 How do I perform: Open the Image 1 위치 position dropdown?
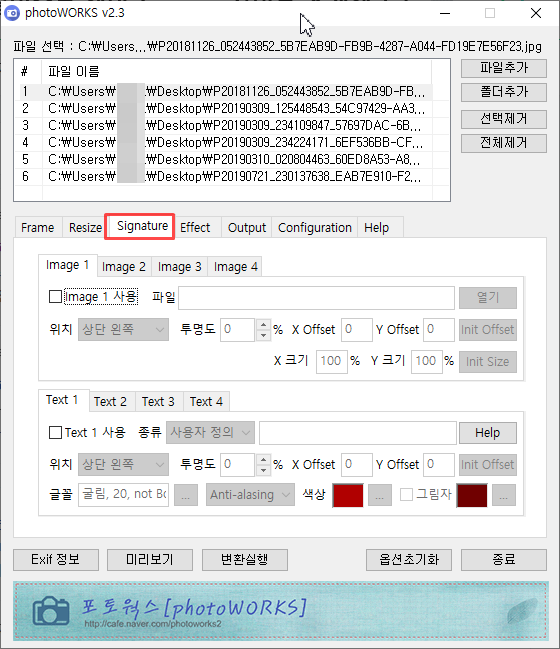click(x=123, y=329)
